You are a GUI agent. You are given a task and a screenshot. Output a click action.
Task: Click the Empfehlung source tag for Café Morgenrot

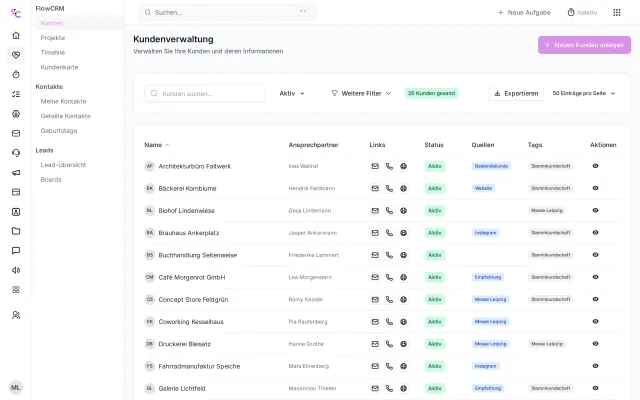tap(487, 277)
